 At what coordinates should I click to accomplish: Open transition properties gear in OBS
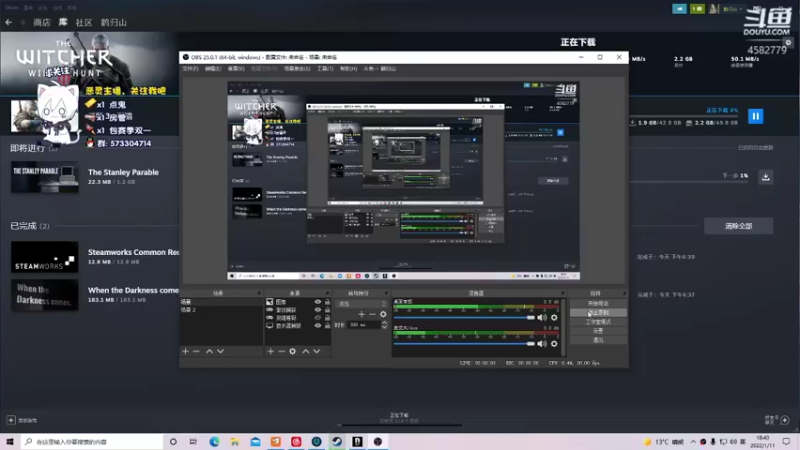pyautogui.click(x=383, y=314)
